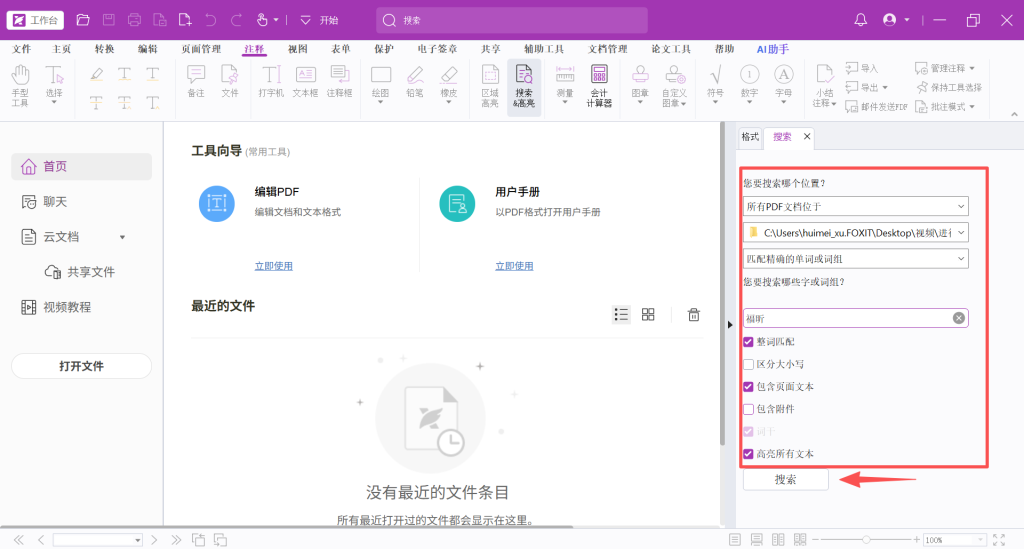
Task: Switch recent files to list view
Action: [621, 315]
